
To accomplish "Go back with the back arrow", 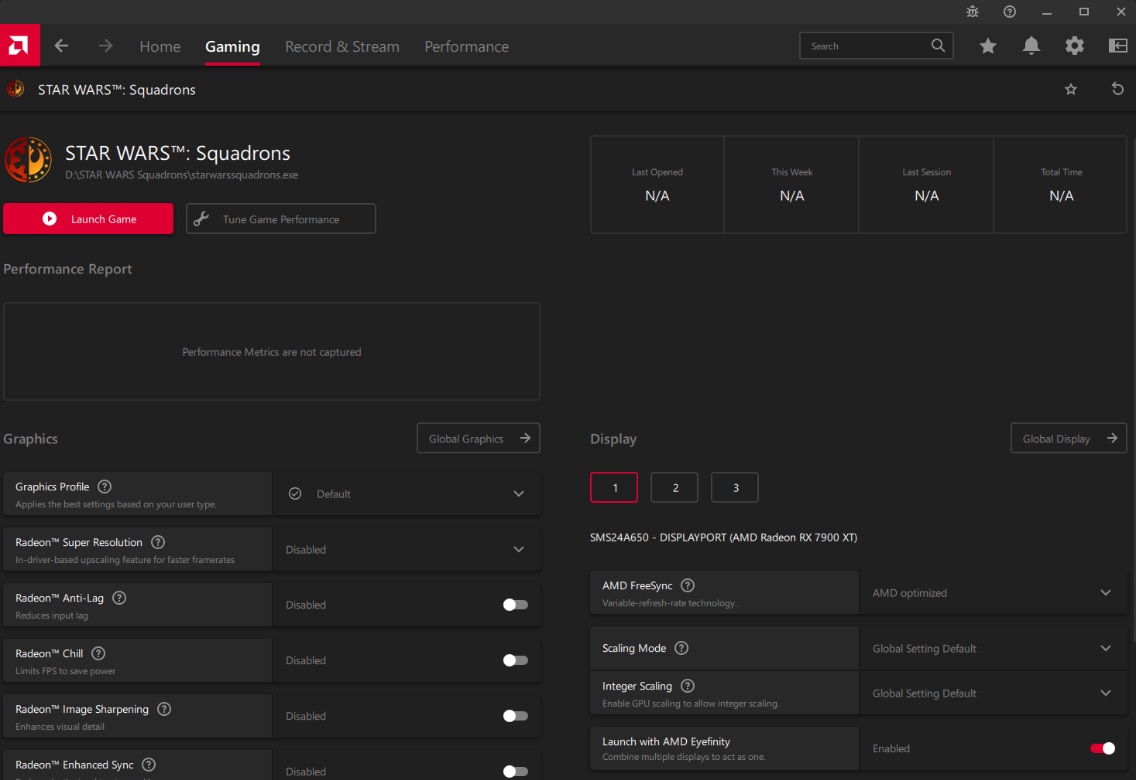I will point(62,46).
